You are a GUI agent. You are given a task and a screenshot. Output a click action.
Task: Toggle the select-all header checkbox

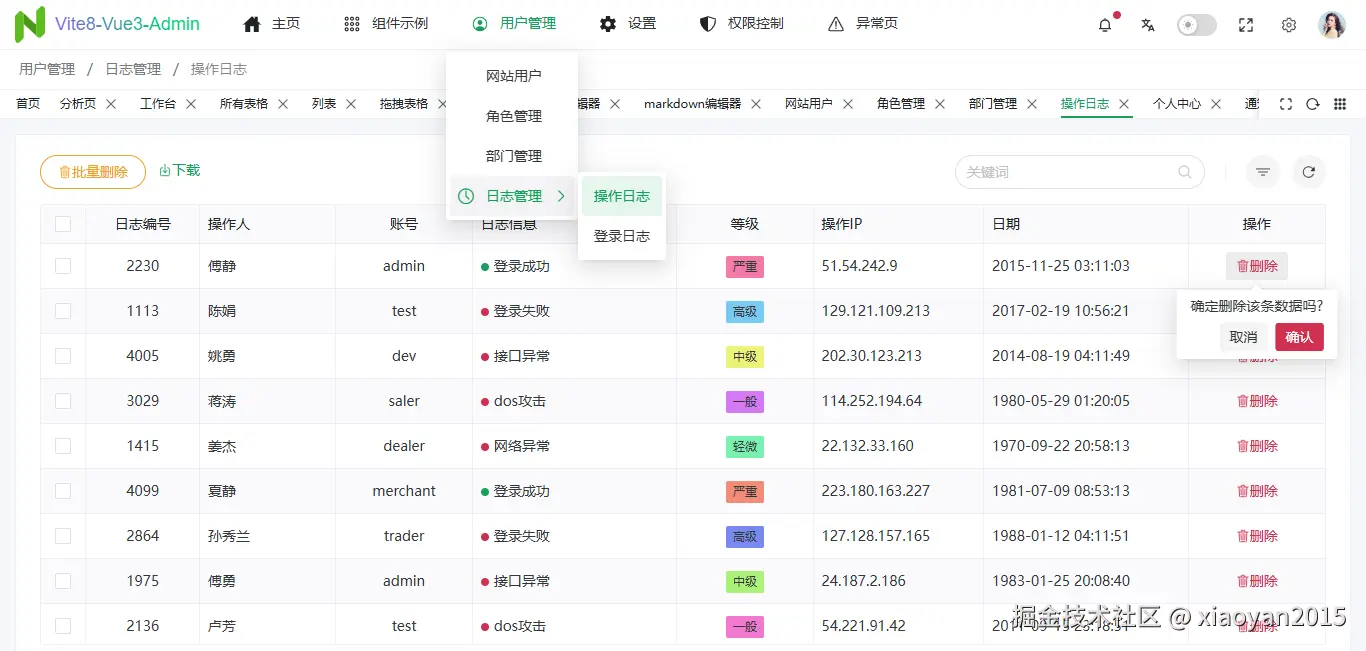pyautogui.click(x=63, y=224)
